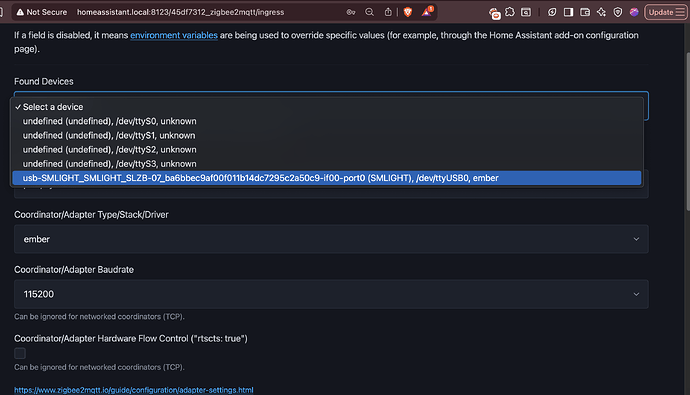The width and height of the screenshot is (690, 395).
Task: Click the homeassistant.local URL in address bar
Action: click(180, 12)
